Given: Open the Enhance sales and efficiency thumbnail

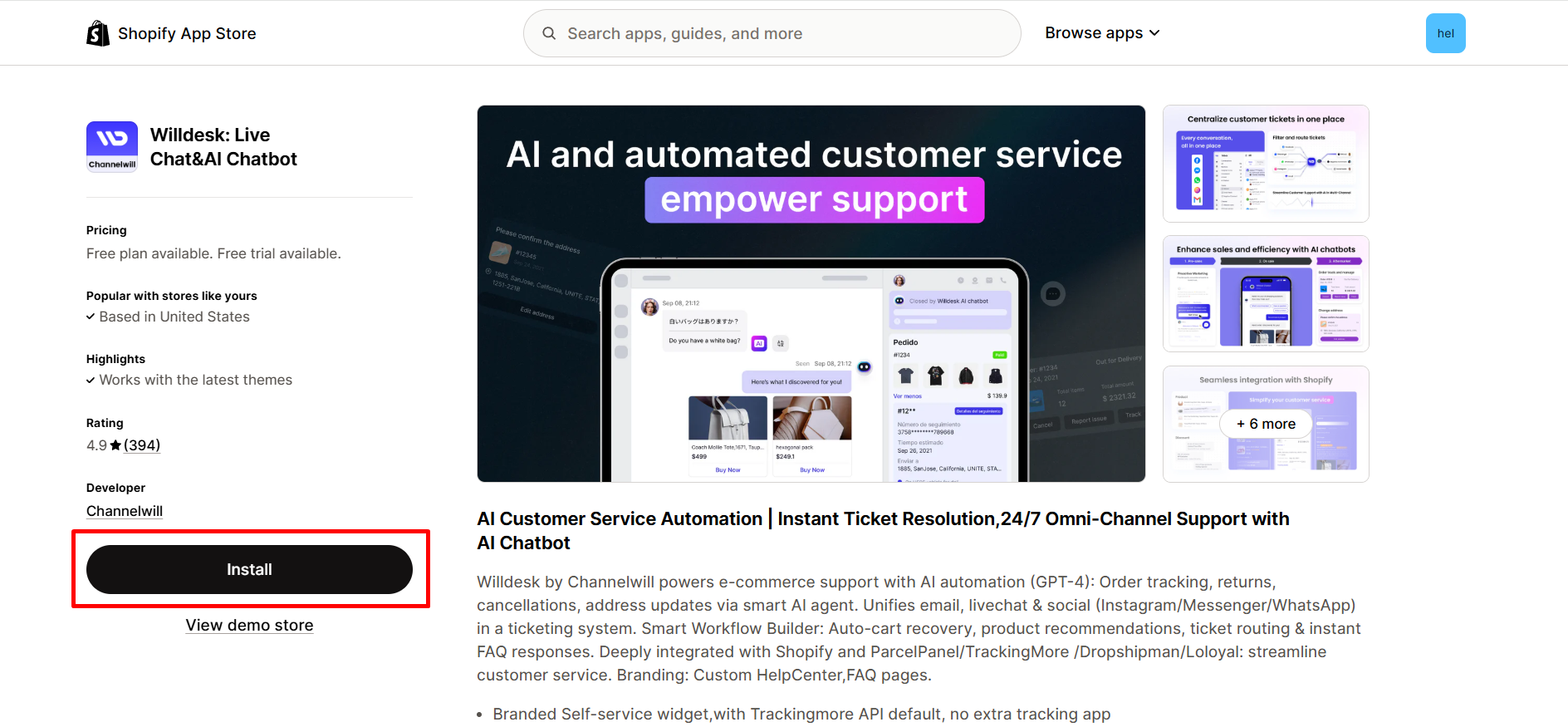Looking at the screenshot, I should coord(1266,293).
